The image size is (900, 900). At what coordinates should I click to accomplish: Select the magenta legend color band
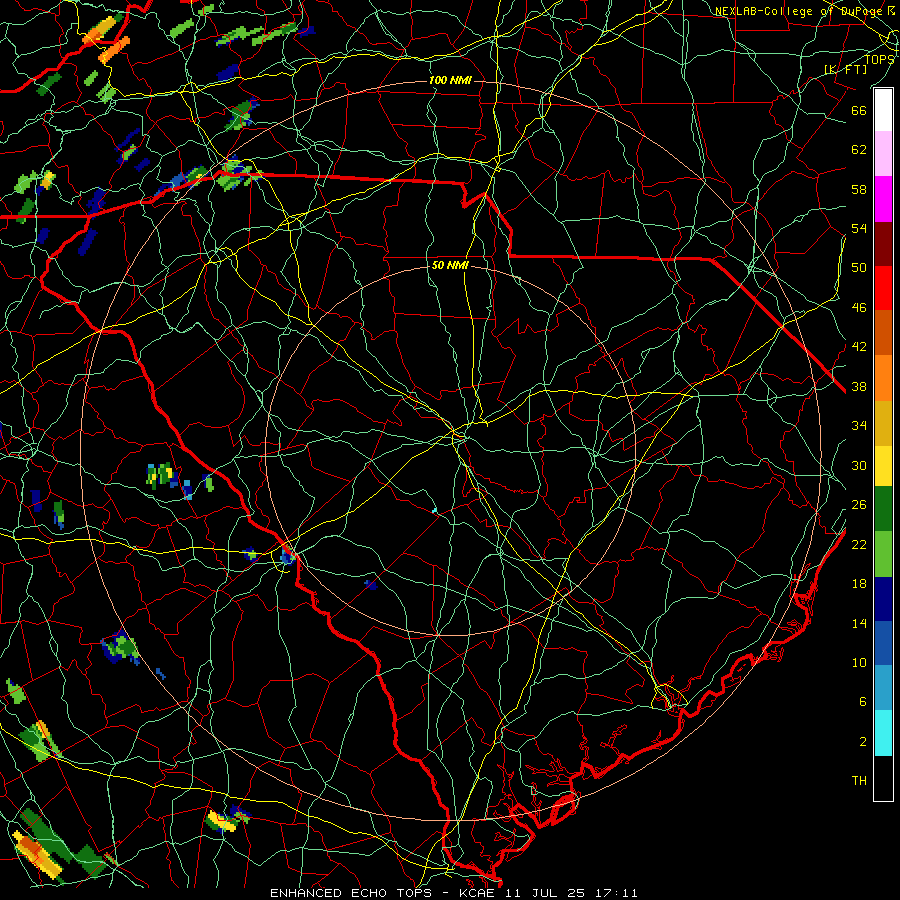(x=883, y=199)
